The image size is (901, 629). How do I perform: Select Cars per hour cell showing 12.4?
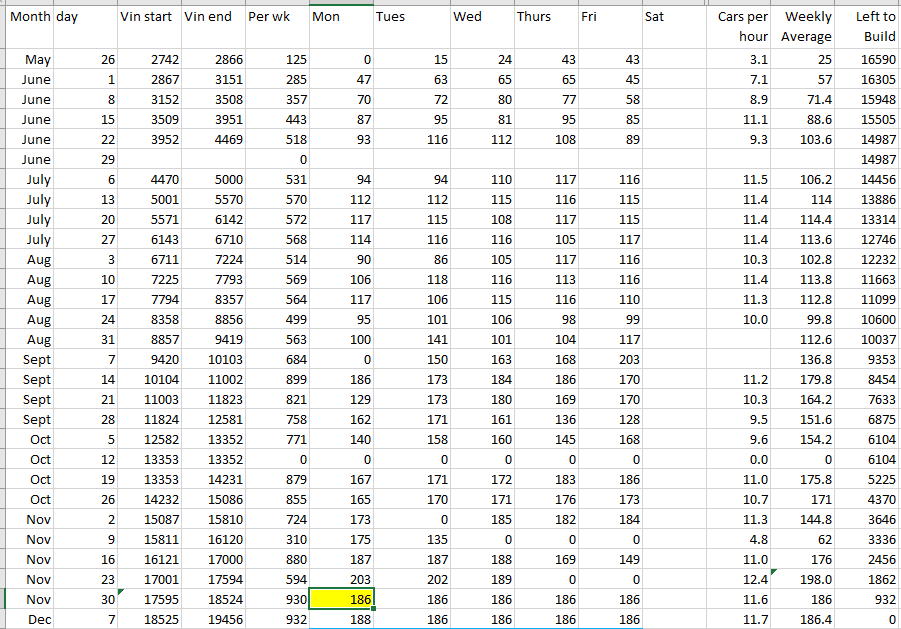pos(742,579)
